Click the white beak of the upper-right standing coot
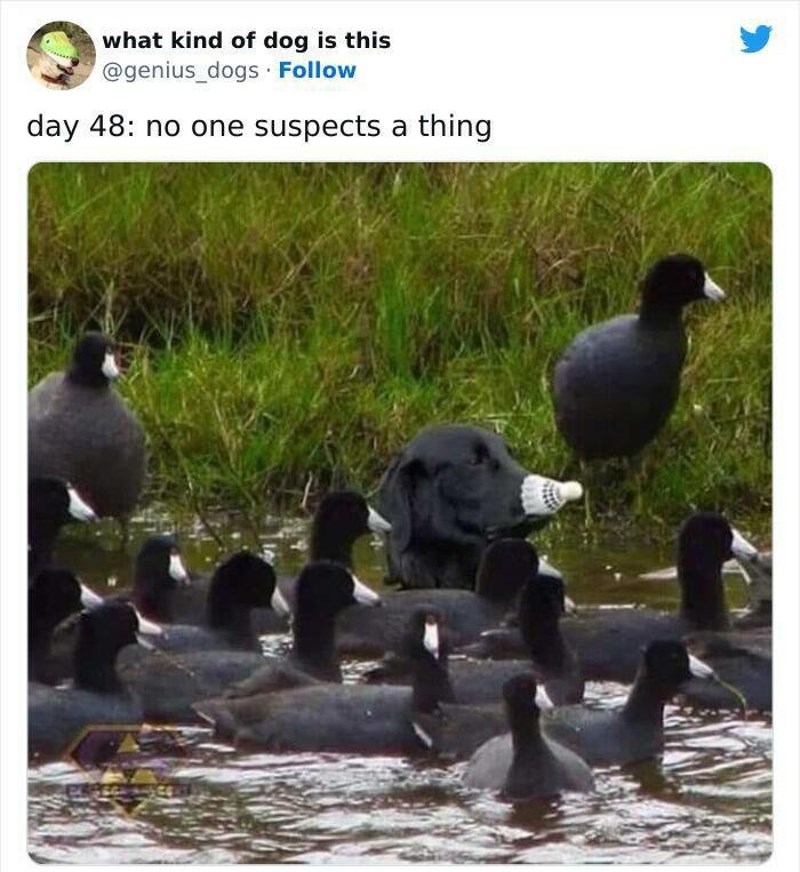Image resolution: width=800 pixels, height=872 pixels. click(714, 288)
